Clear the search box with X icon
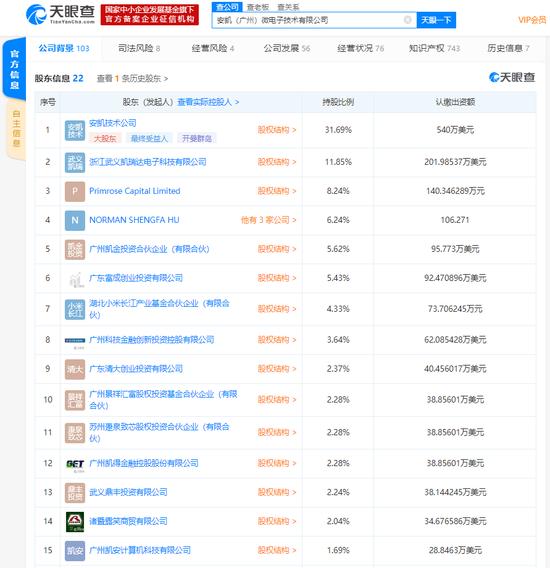Screen dimensions: 550x568 tap(408, 20)
